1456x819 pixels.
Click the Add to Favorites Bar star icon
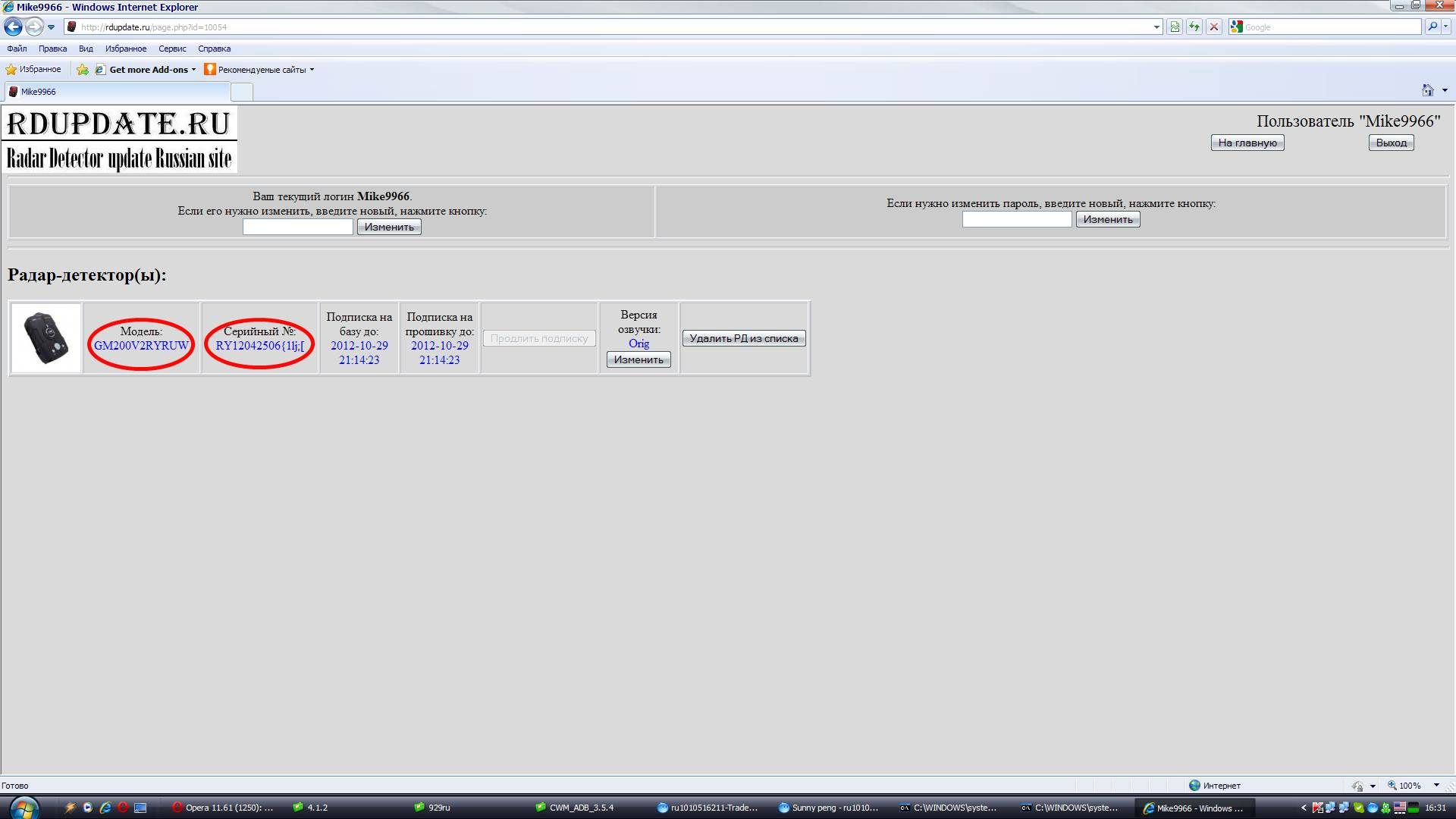[x=83, y=70]
